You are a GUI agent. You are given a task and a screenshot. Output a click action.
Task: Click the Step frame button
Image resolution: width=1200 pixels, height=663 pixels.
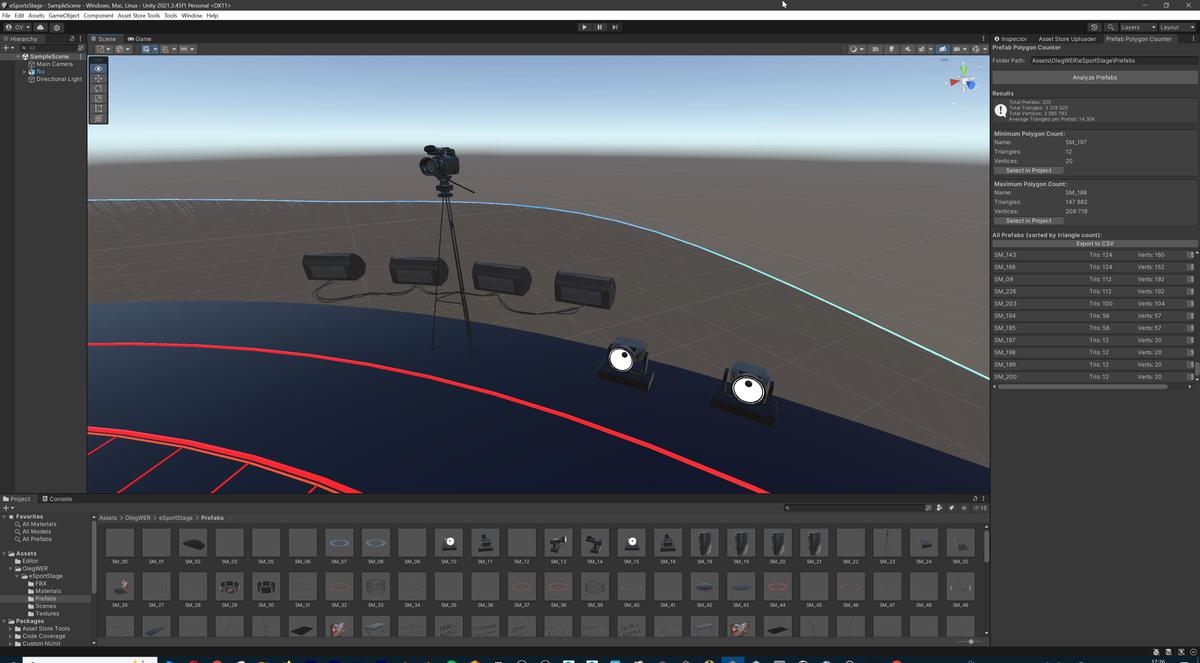pyautogui.click(x=615, y=27)
